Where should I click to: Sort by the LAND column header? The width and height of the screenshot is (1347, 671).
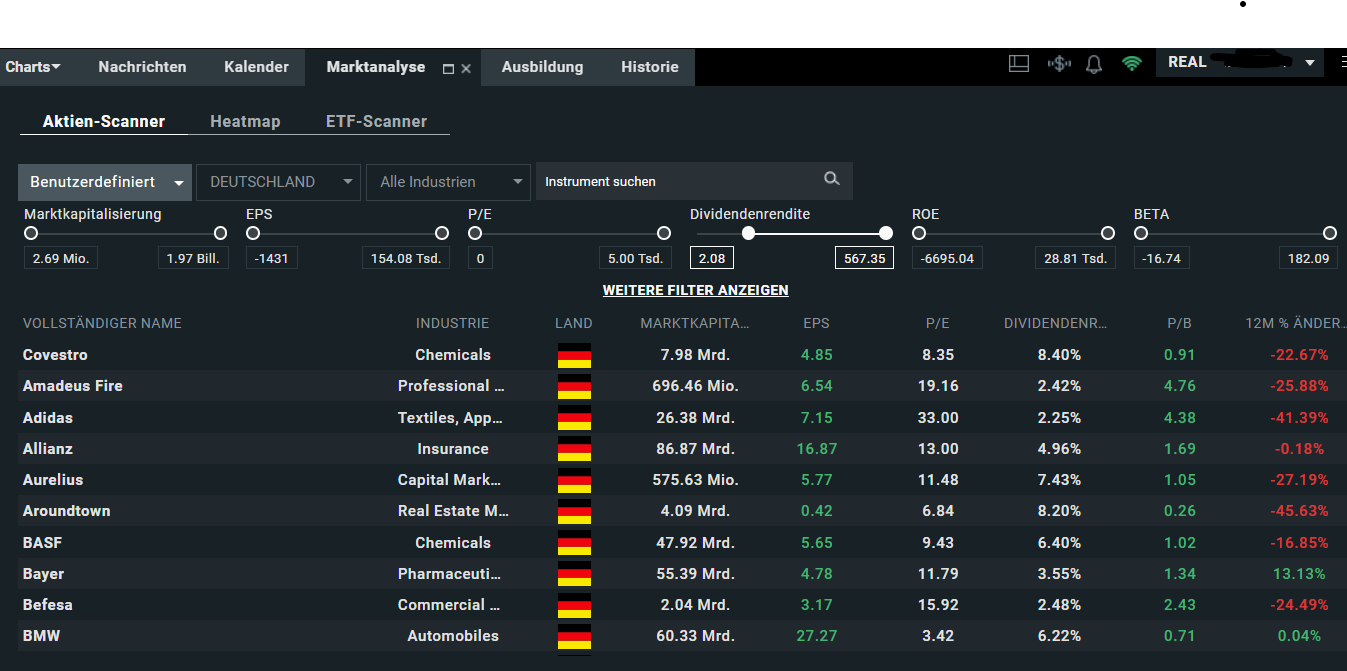(574, 323)
